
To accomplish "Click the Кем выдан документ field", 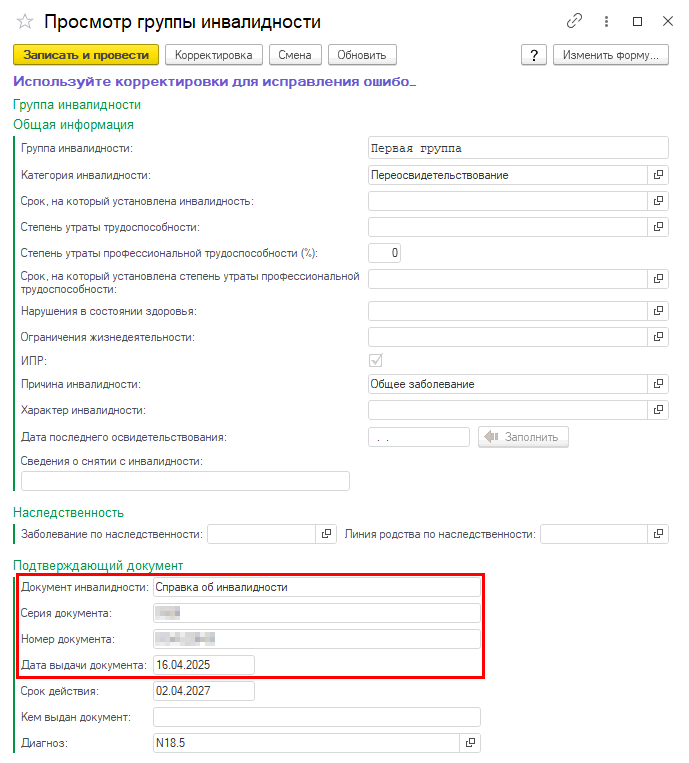I will pos(316,717).
